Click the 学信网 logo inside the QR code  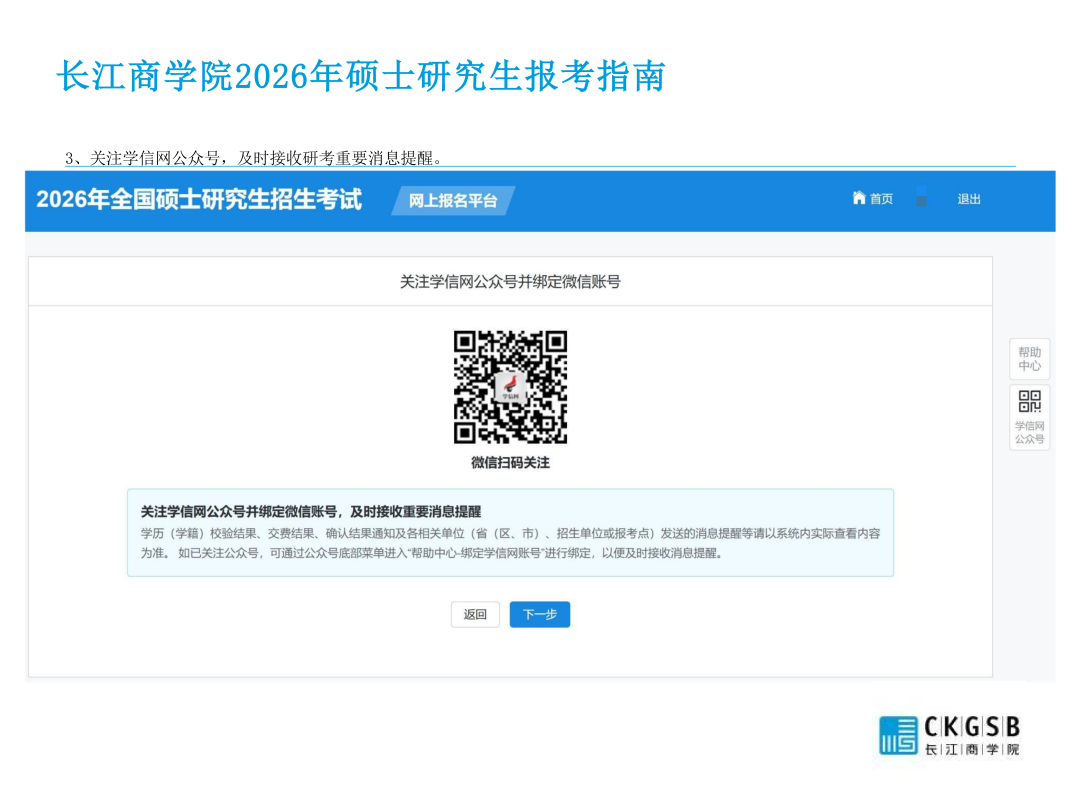coord(511,386)
